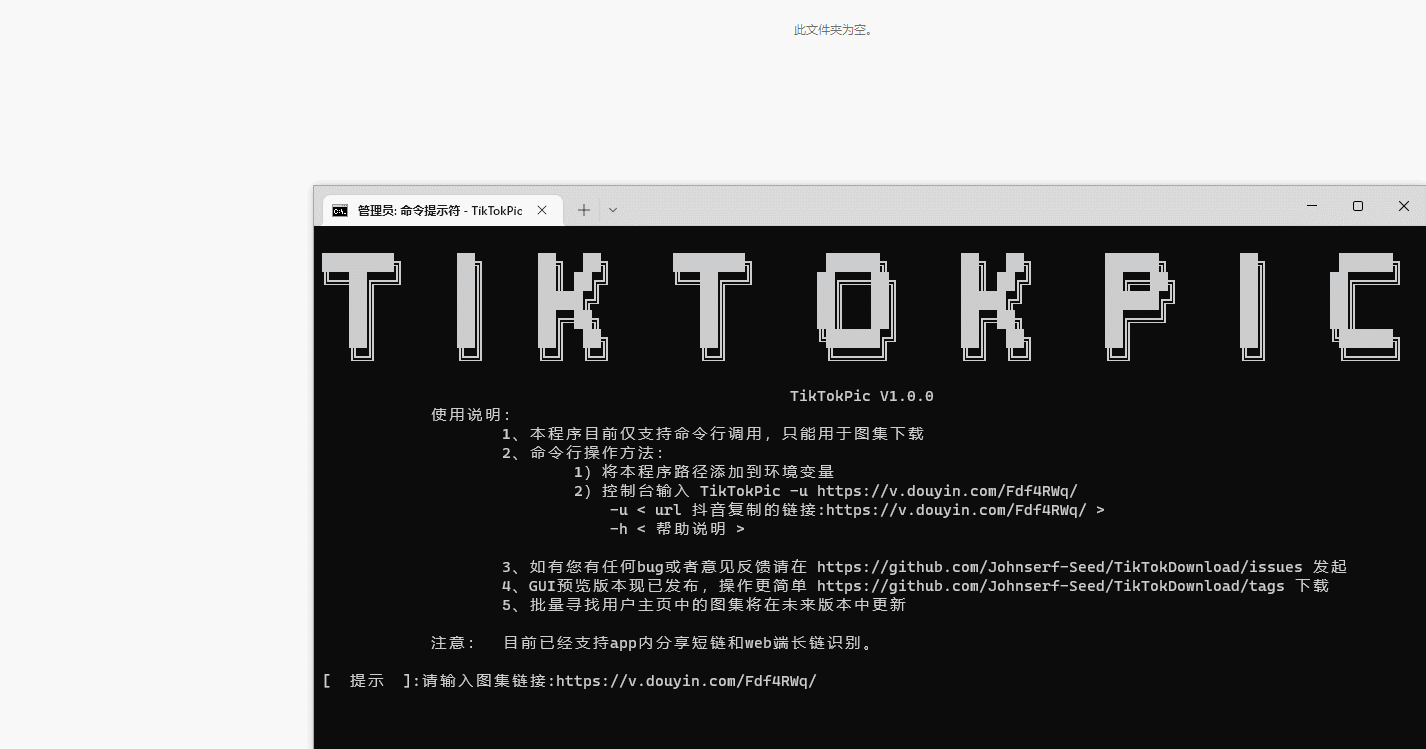Maximize the terminal window

pos(1358,206)
